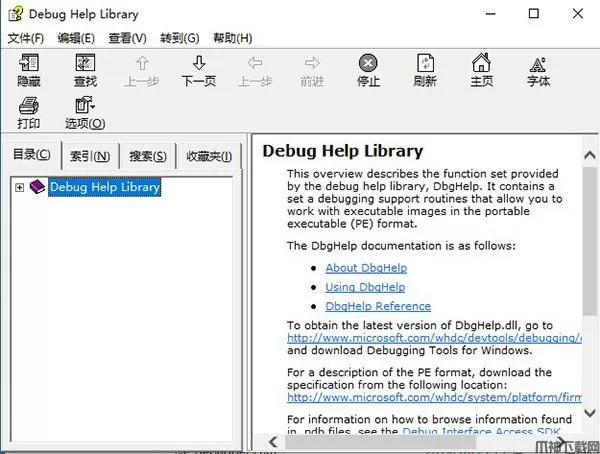
Task: Open the 查看(V) menu
Action: click(127, 38)
